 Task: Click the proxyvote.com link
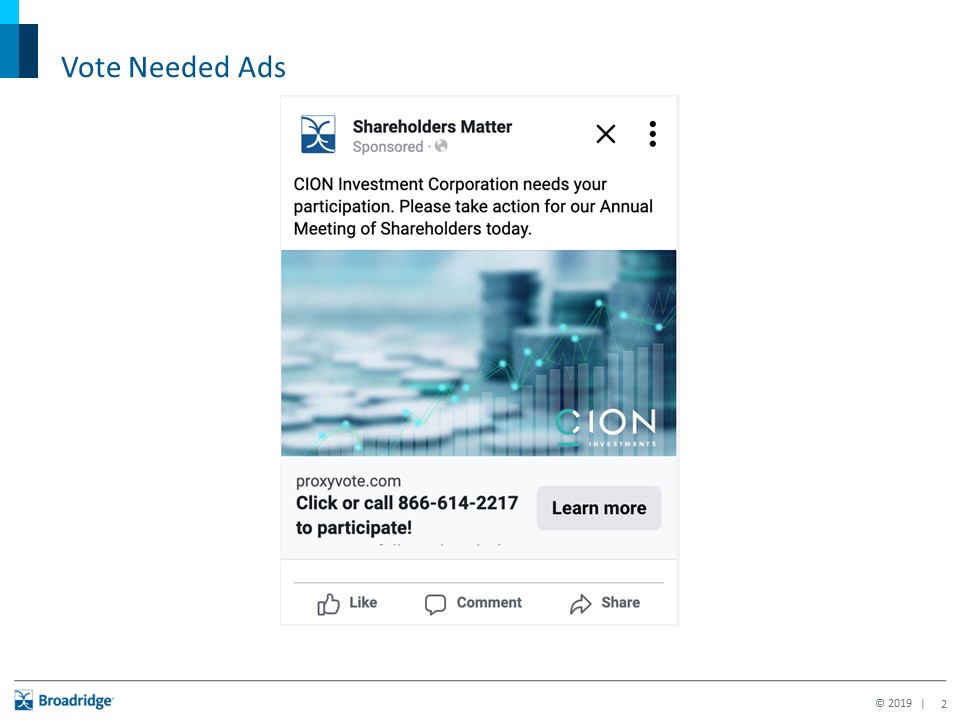(348, 481)
